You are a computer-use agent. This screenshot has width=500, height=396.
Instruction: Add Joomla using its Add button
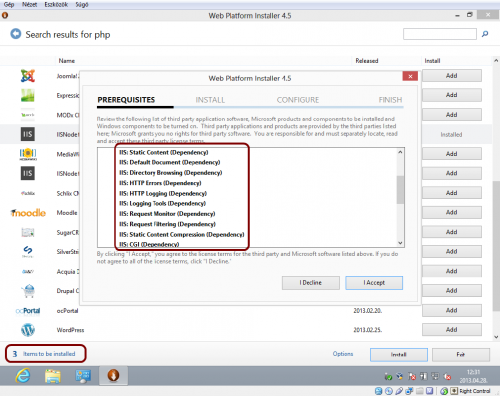(x=452, y=76)
